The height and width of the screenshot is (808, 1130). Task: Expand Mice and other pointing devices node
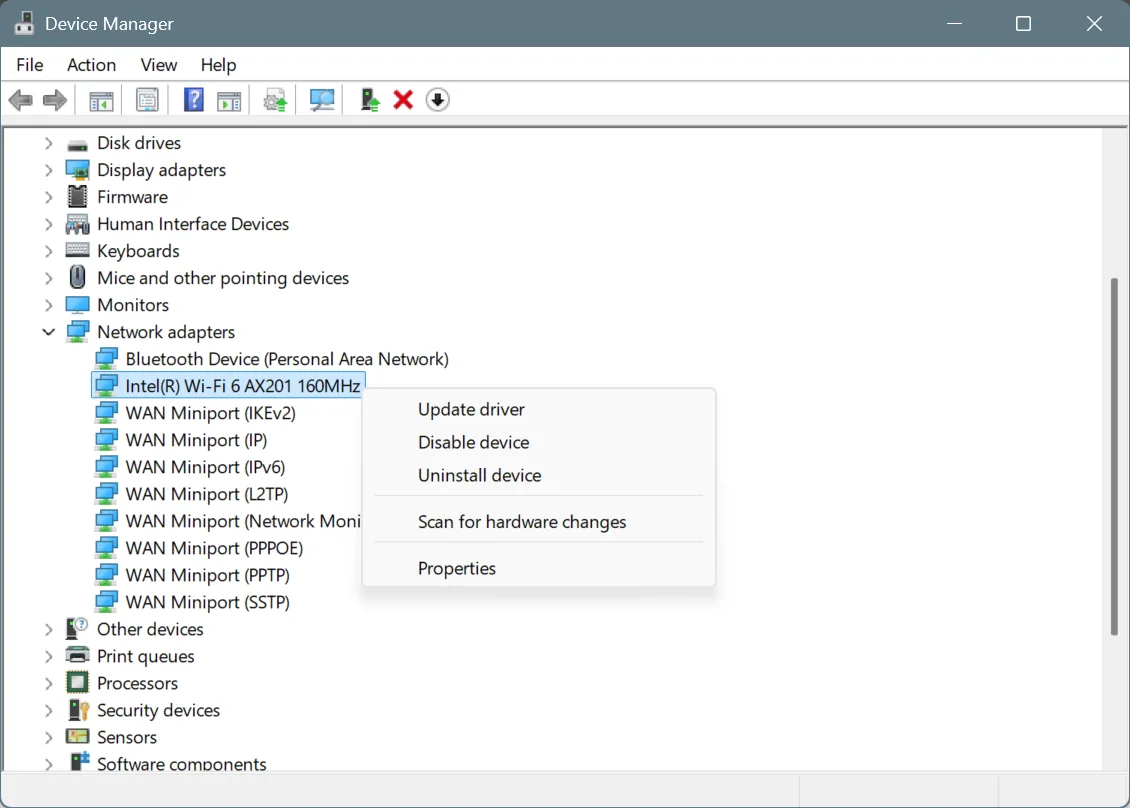point(48,278)
